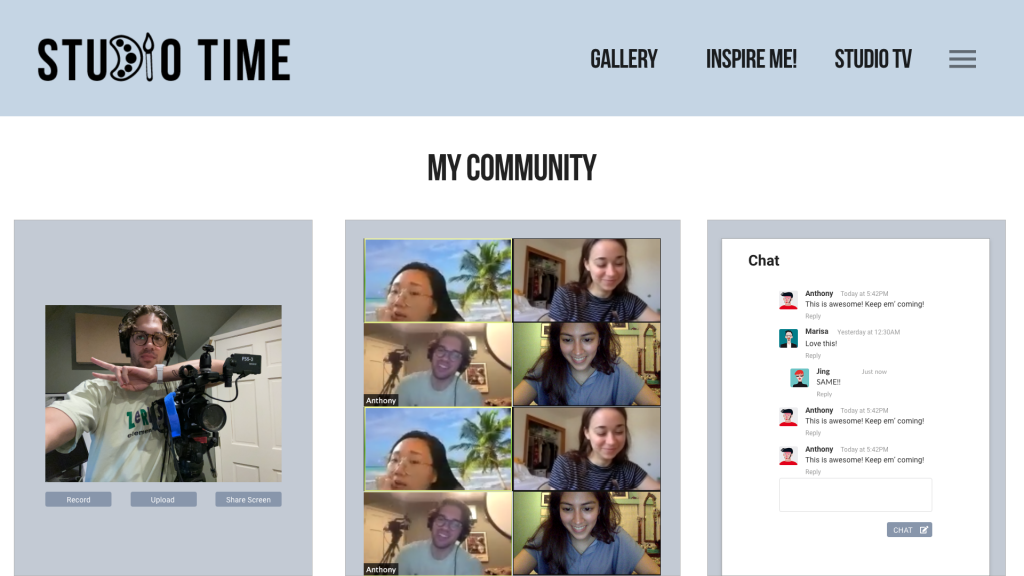Click Reply under Marisa's "Love this!" message
The height and width of the screenshot is (576, 1024).
[x=813, y=356]
